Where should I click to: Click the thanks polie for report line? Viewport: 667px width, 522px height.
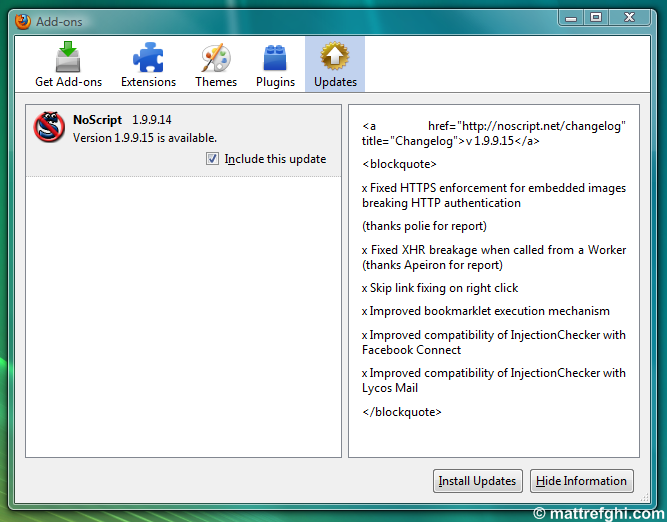424,226
